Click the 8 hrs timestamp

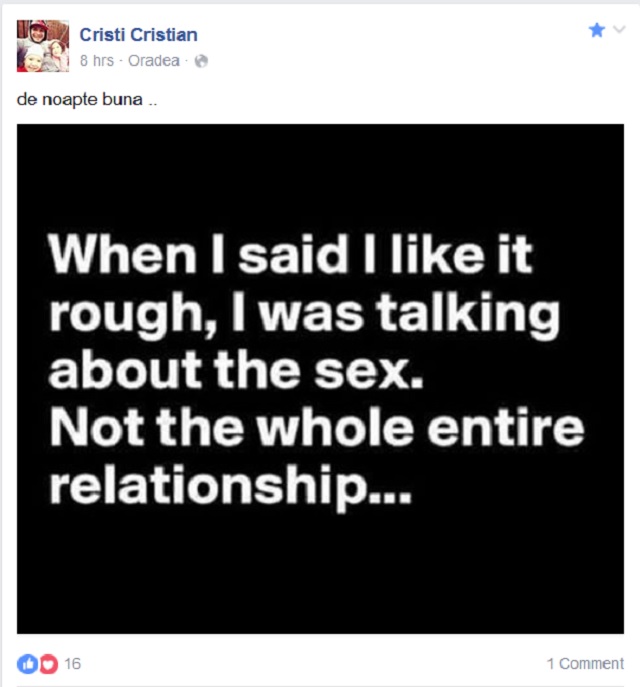(x=97, y=60)
